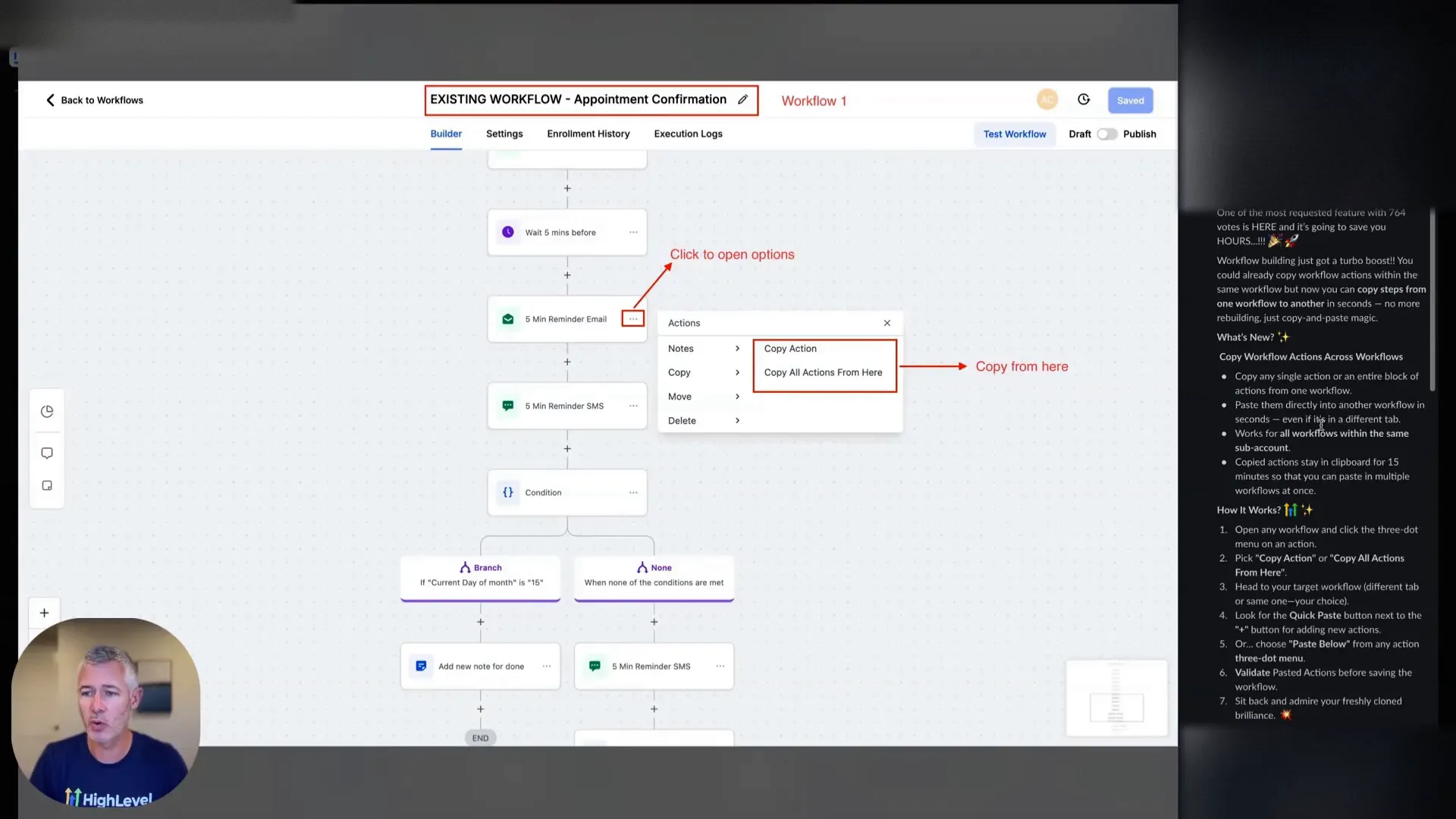Click the Wait 5 mins clock icon
Screen dimensions: 1456x819
coord(508,232)
